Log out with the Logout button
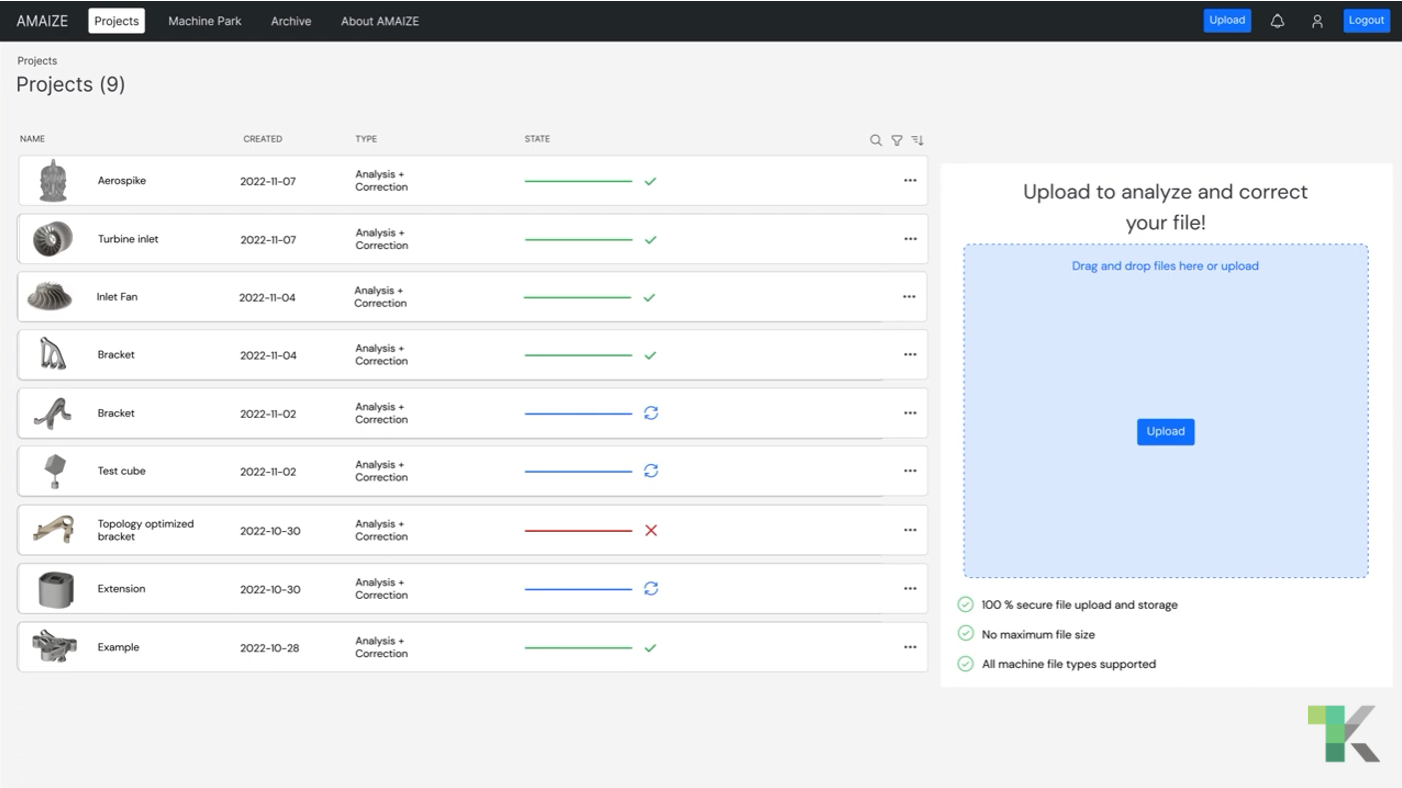 pyautogui.click(x=1366, y=20)
